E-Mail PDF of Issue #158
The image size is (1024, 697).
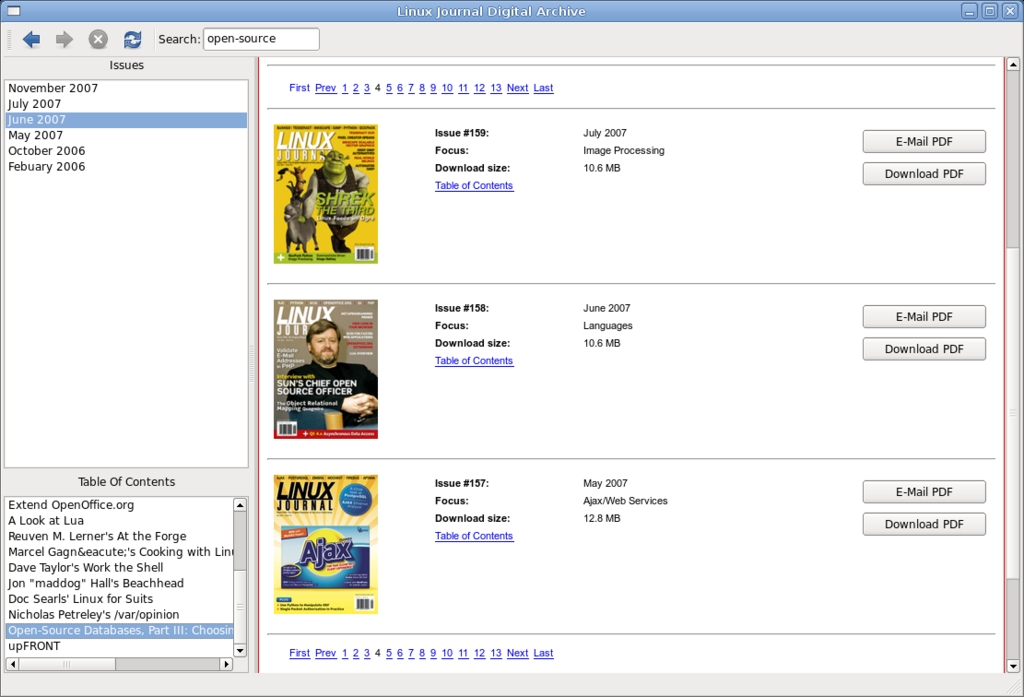tap(924, 317)
